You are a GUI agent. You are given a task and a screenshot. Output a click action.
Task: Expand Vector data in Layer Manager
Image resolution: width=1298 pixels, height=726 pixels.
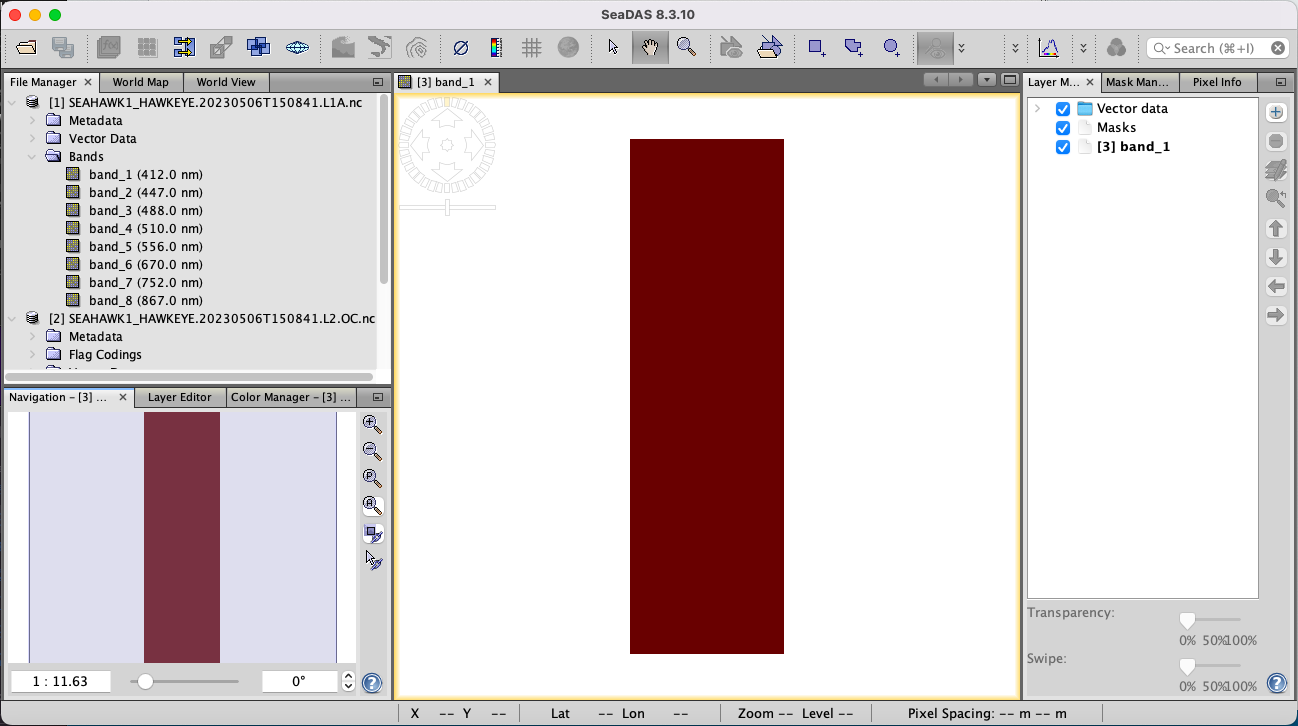click(1038, 109)
